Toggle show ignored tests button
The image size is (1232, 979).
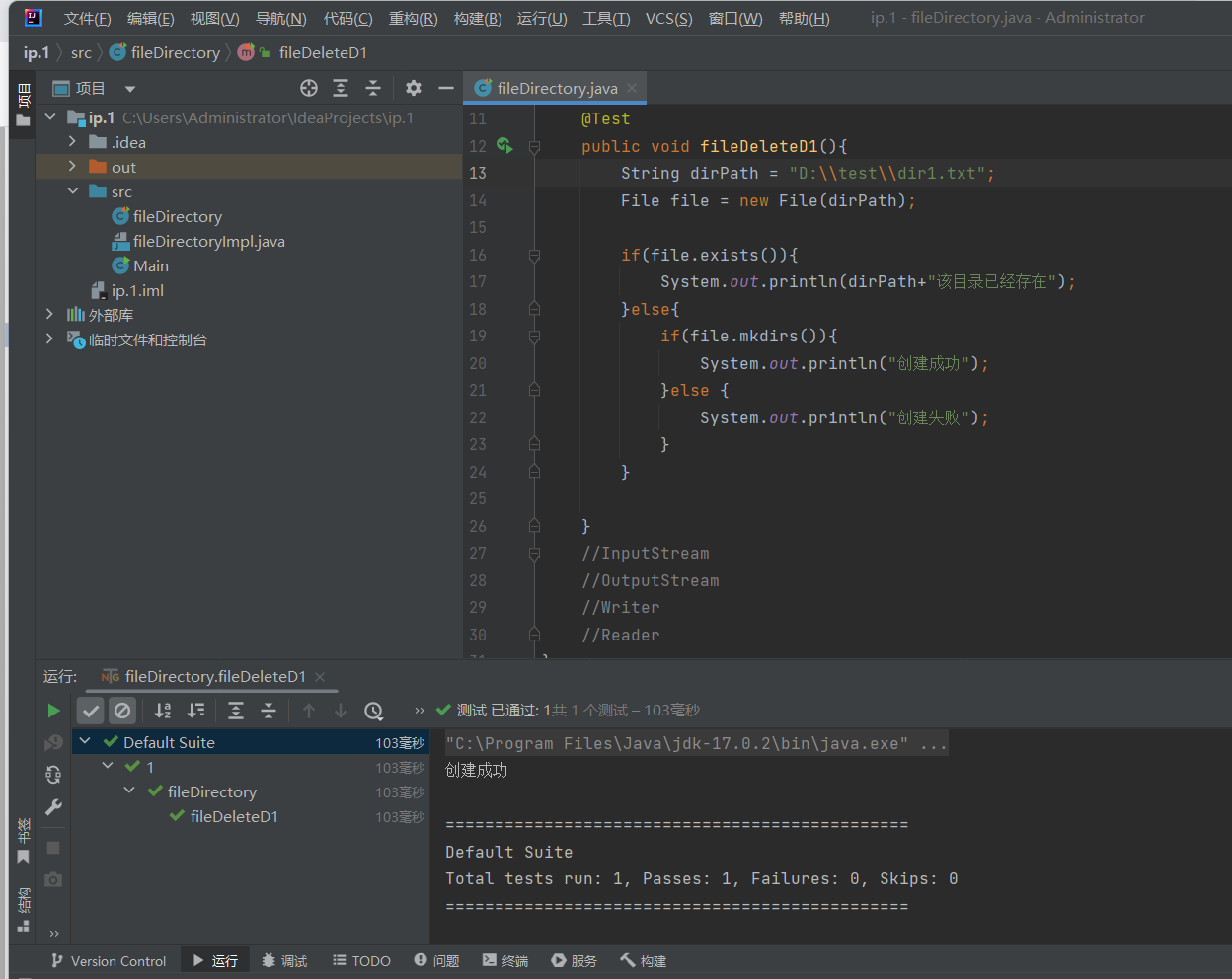click(x=122, y=711)
